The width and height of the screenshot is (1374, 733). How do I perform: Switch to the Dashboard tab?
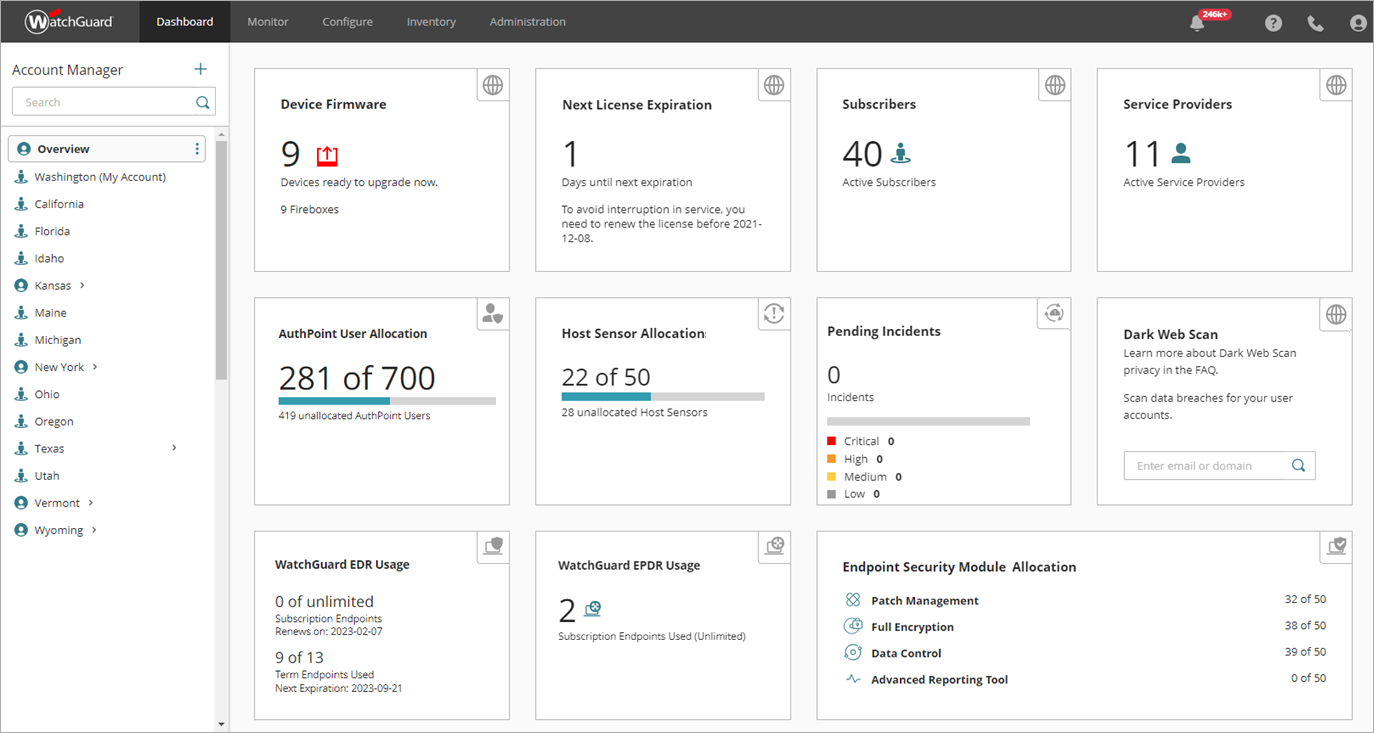[x=185, y=21]
